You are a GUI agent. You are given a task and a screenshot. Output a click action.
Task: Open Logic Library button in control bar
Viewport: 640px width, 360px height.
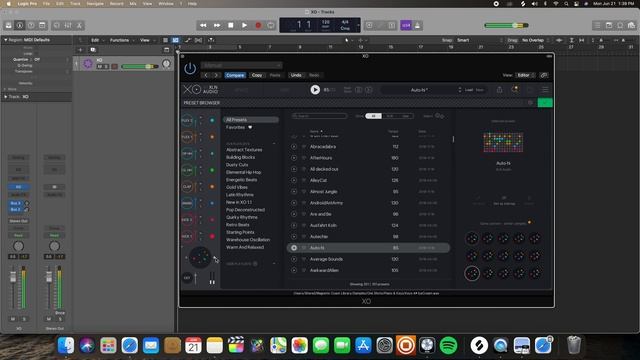click(9, 25)
